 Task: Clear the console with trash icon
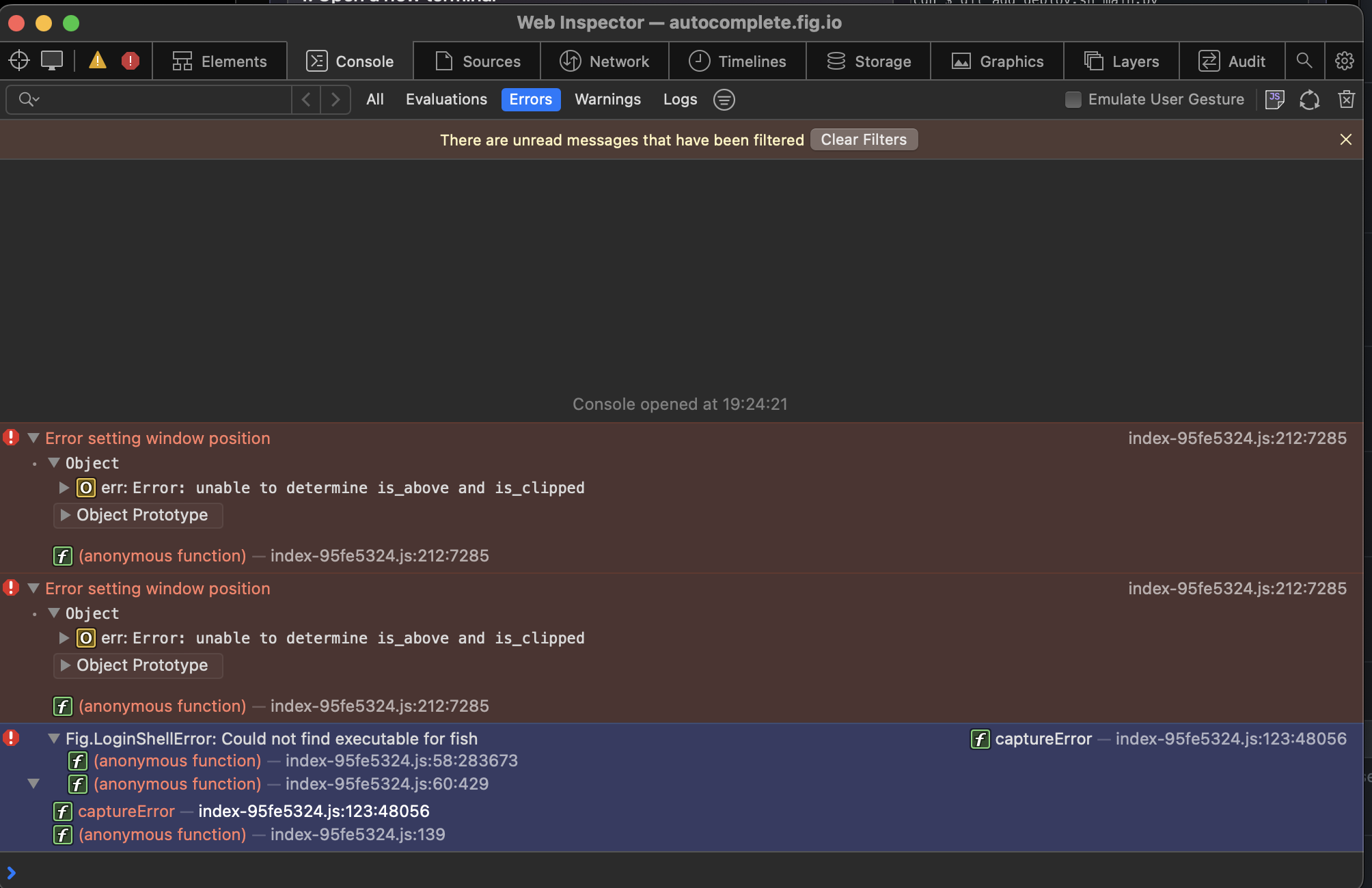click(x=1345, y=99)
